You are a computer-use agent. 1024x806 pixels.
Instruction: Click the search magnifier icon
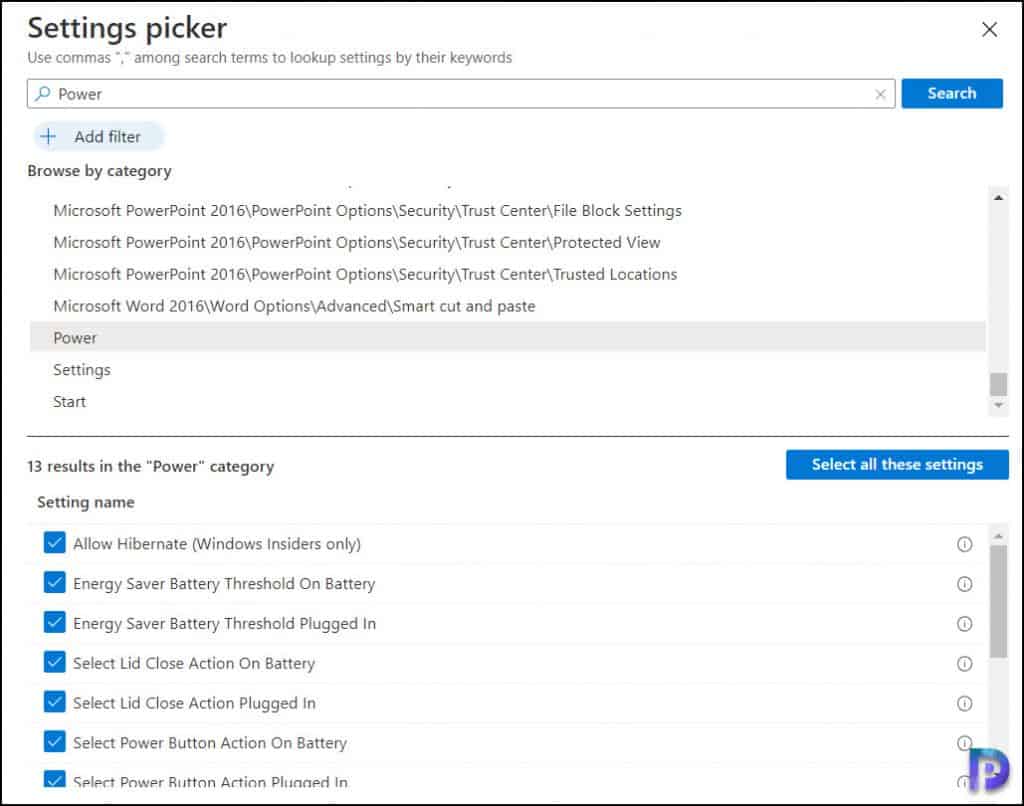coord(42,93)
